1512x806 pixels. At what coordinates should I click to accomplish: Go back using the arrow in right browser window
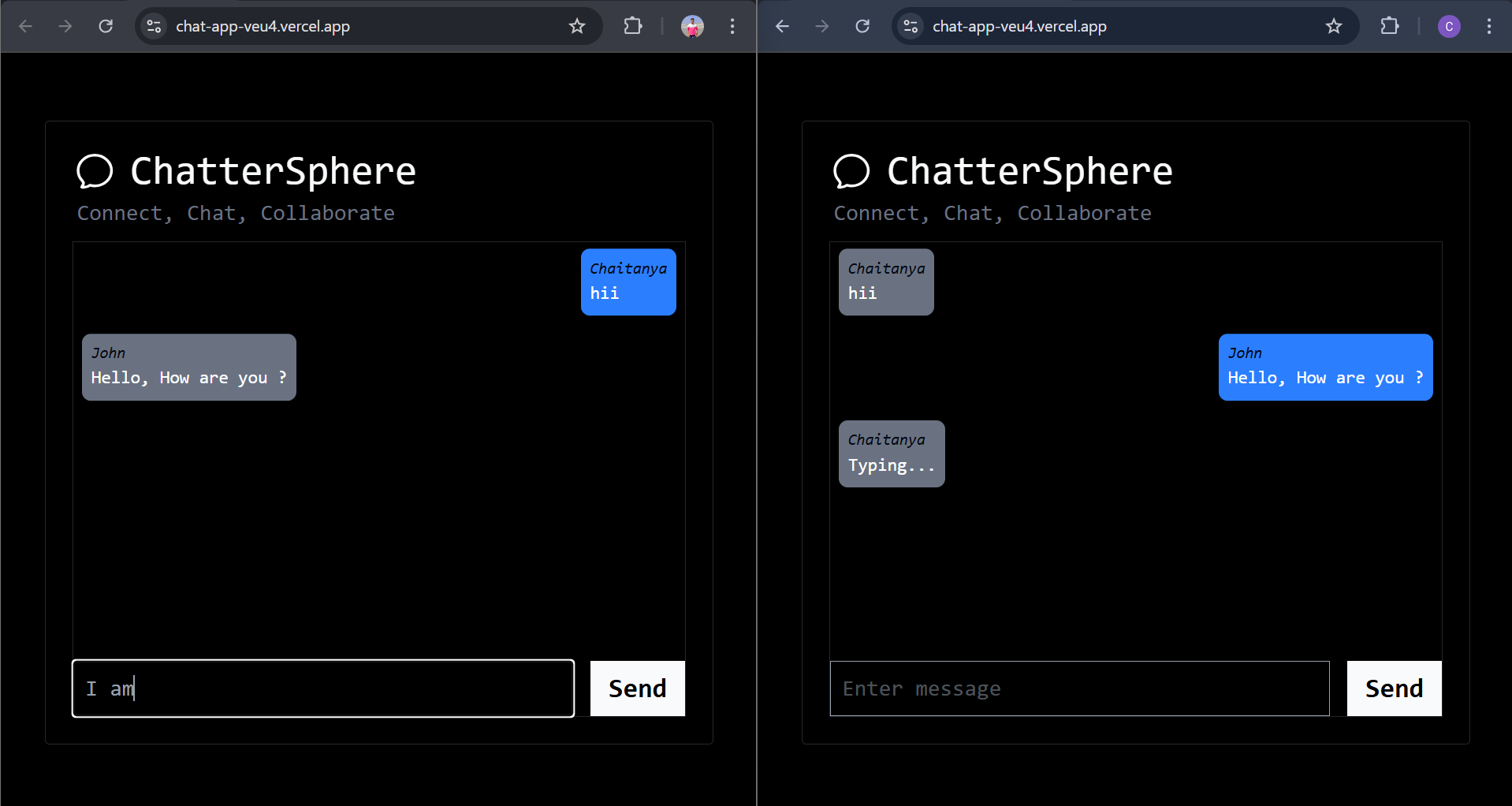click(x=782, y=26)
